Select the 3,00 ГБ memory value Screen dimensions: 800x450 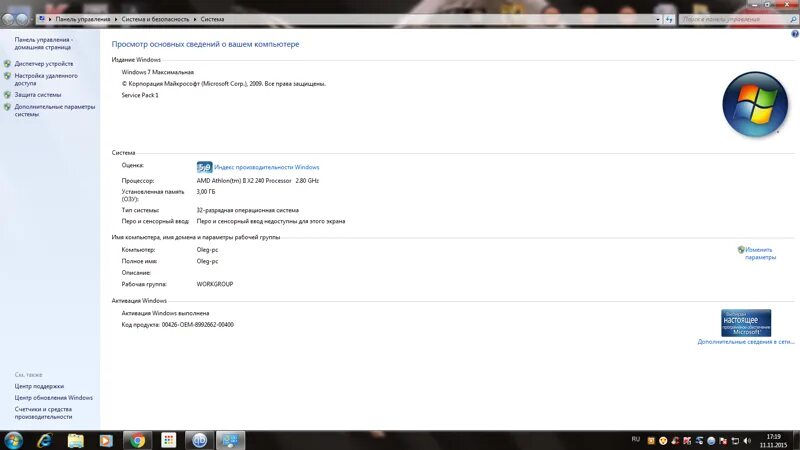206,192
